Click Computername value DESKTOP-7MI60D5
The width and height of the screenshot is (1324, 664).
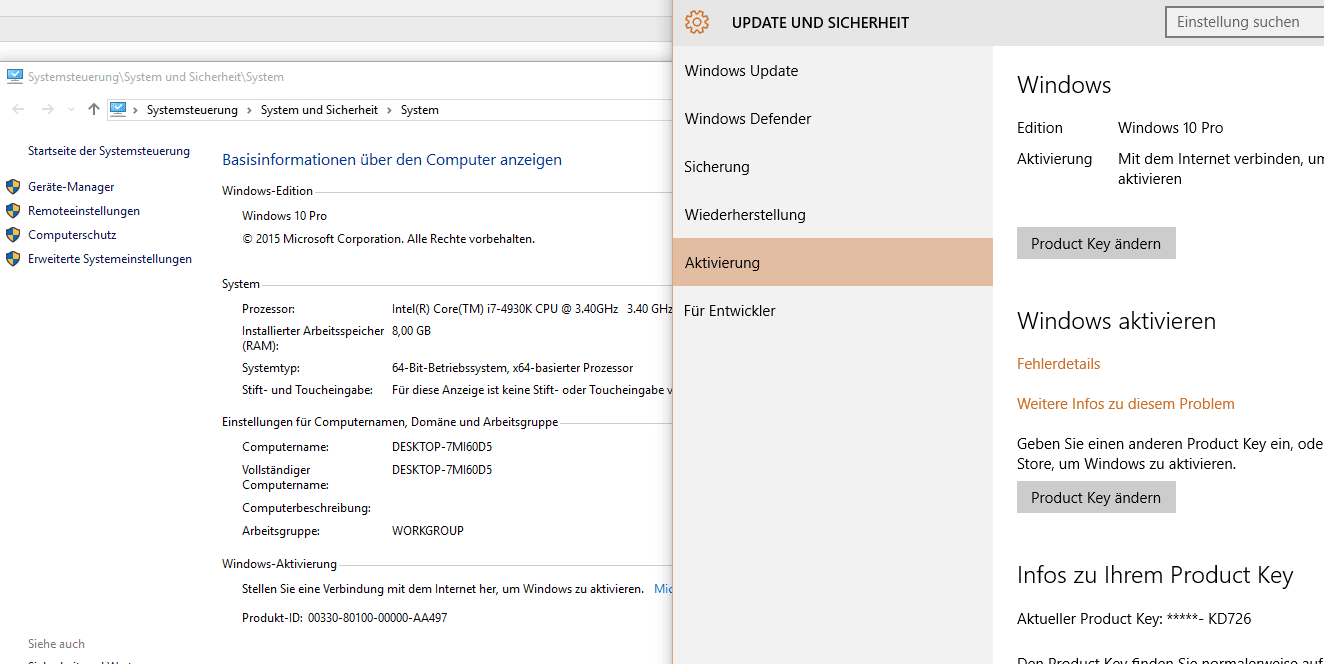[x=442, y=447]
